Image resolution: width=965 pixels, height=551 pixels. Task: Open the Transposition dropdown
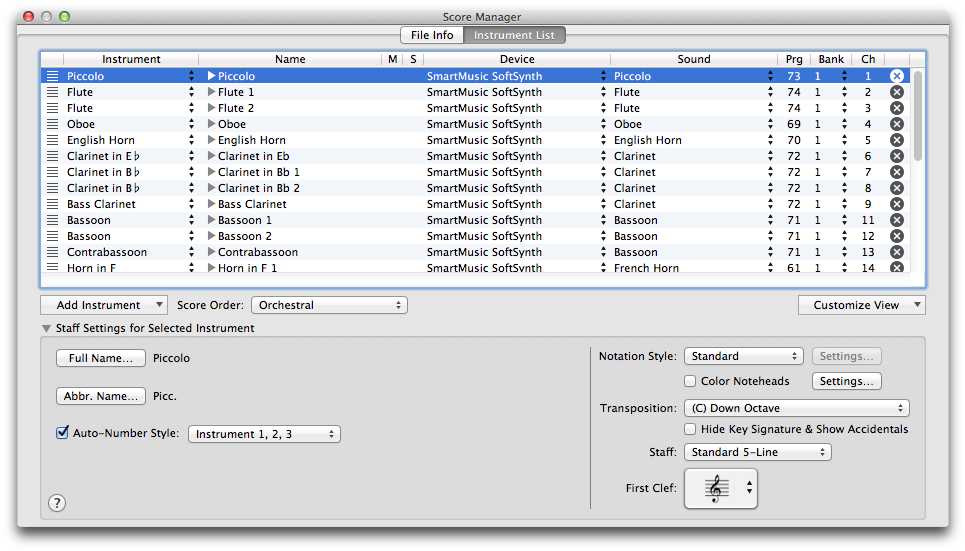[796, 408]
